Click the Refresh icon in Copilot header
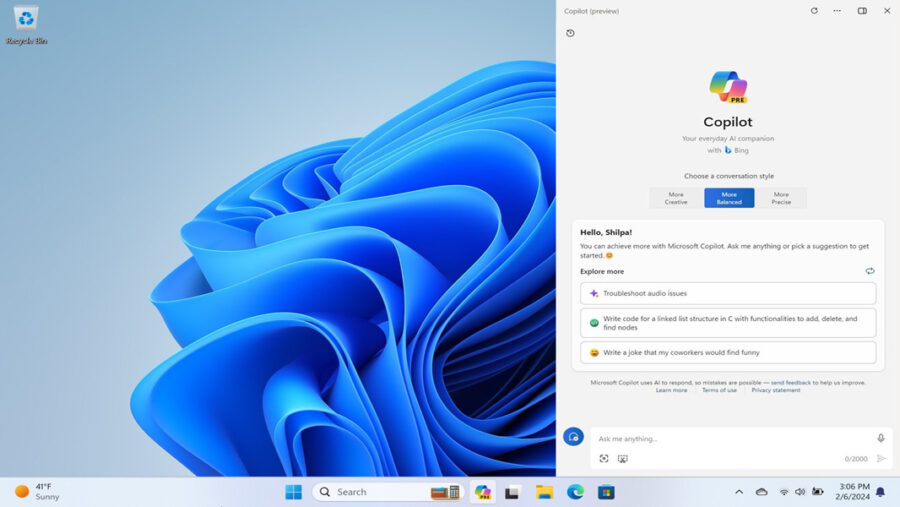 [x=814, y=11]
